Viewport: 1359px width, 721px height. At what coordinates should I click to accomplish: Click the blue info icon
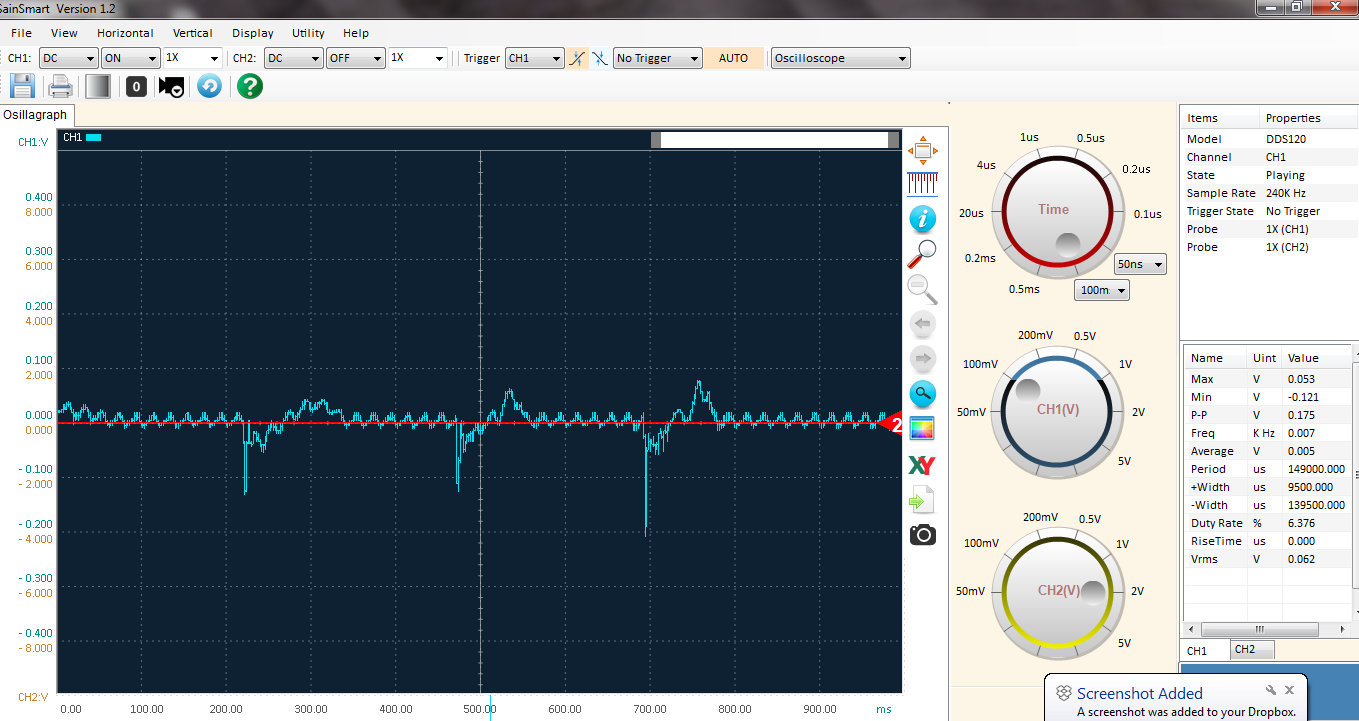922,219
